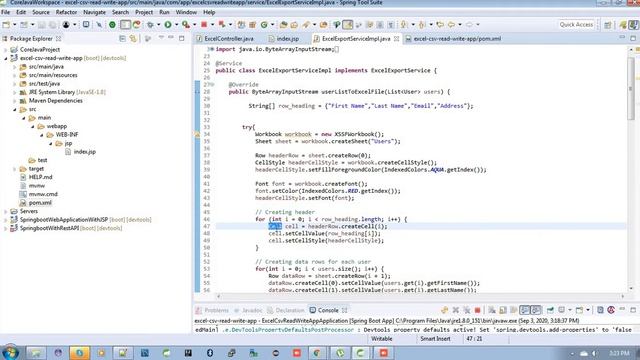Collapse the excel-csv-read-write-app project node
This screenshot has width=640, height=360.
point(6,58)
